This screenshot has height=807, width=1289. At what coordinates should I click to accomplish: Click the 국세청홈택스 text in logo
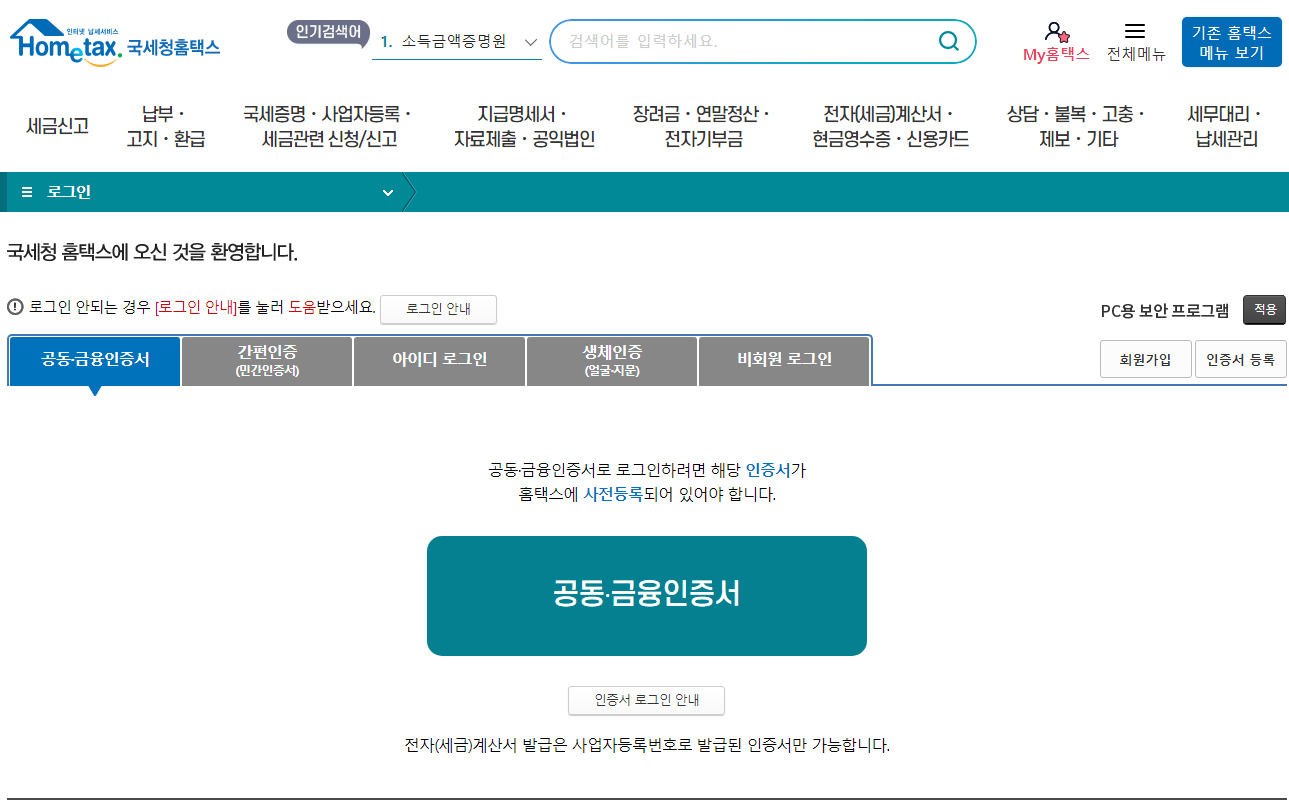coord(174,47)
